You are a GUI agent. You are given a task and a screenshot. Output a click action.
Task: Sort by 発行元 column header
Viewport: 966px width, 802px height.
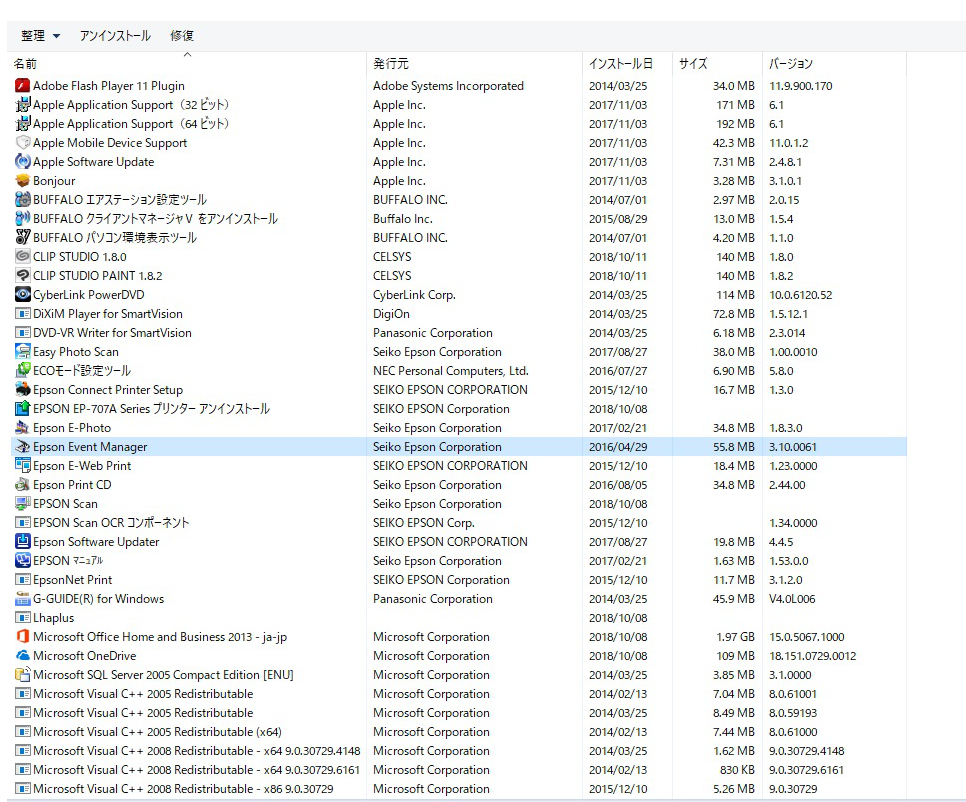tap(391, 64)
